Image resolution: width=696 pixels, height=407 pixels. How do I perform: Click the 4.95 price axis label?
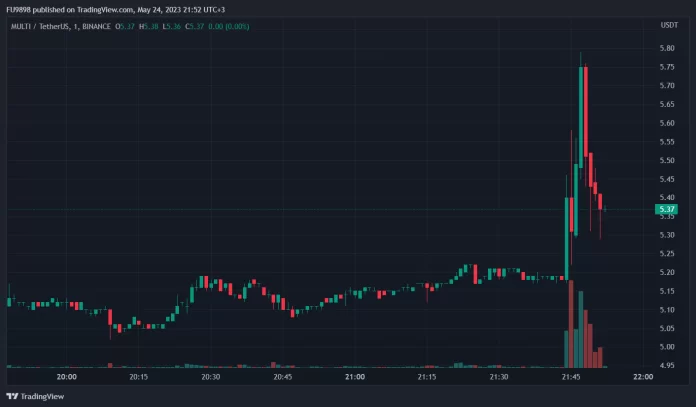point(666,366)
